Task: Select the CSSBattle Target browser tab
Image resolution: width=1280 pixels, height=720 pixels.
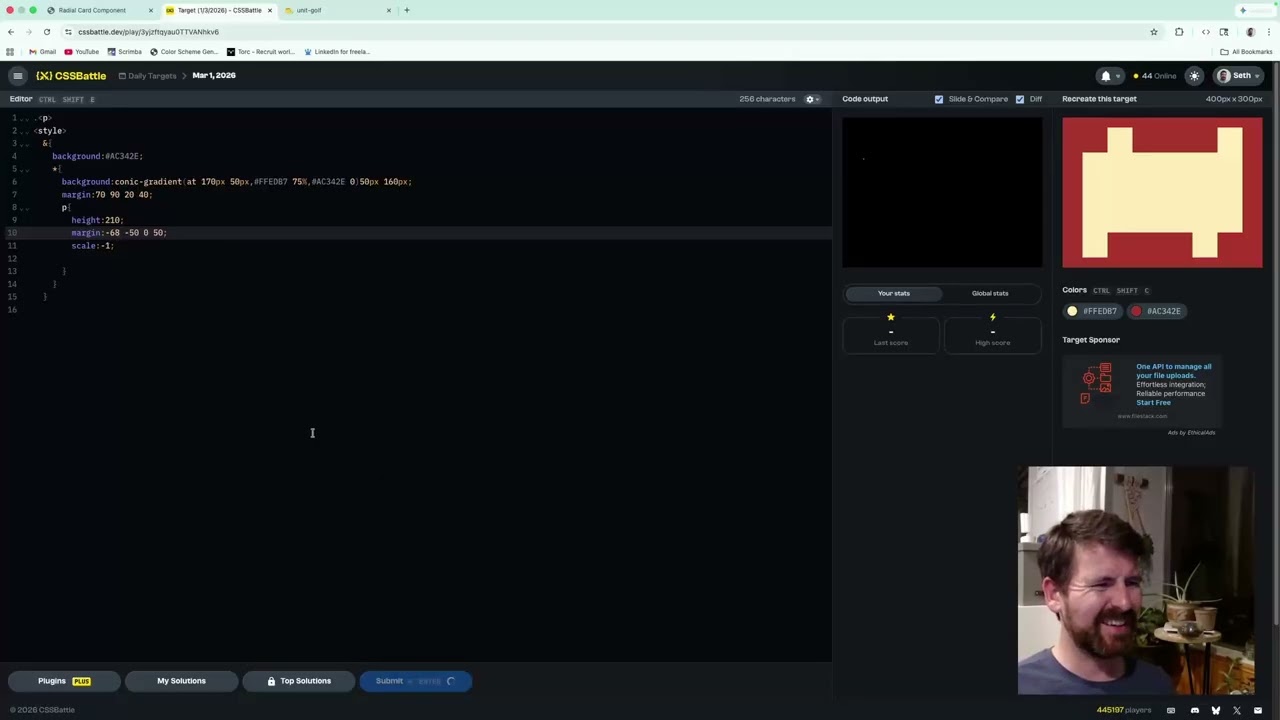Action: click(x=219, y=10)
